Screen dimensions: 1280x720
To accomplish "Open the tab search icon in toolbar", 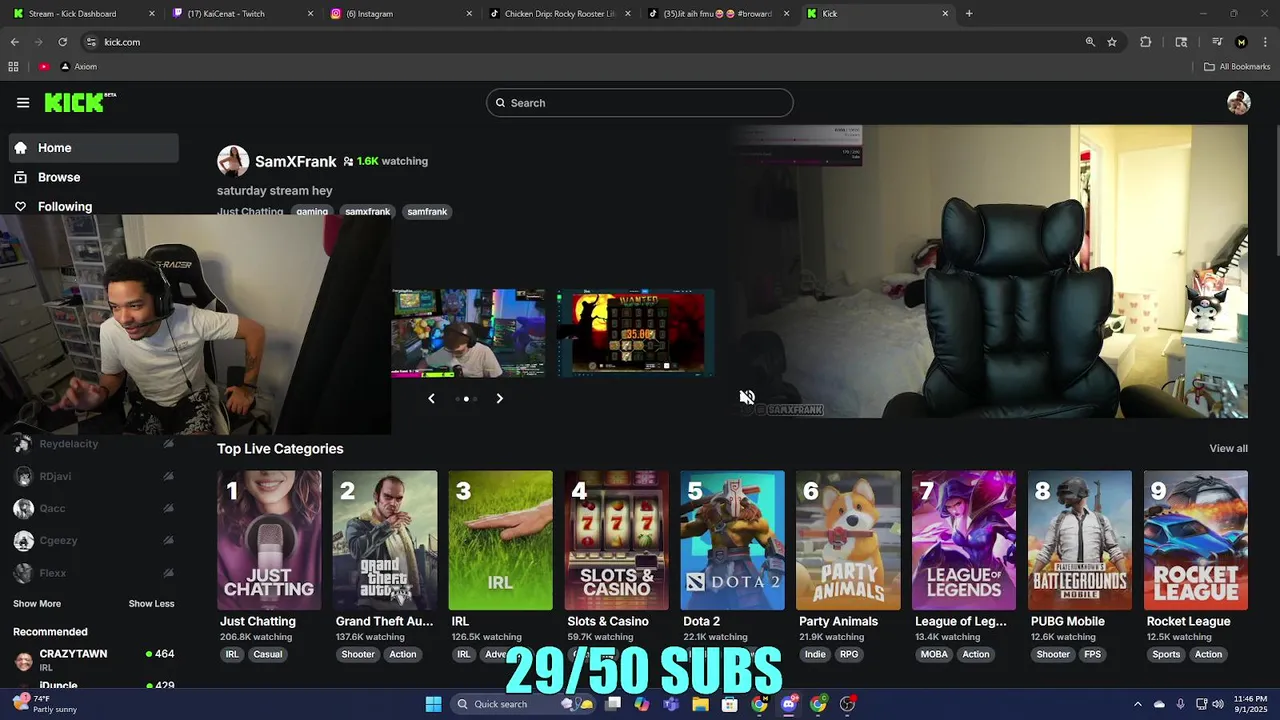I will (1181, 42).
